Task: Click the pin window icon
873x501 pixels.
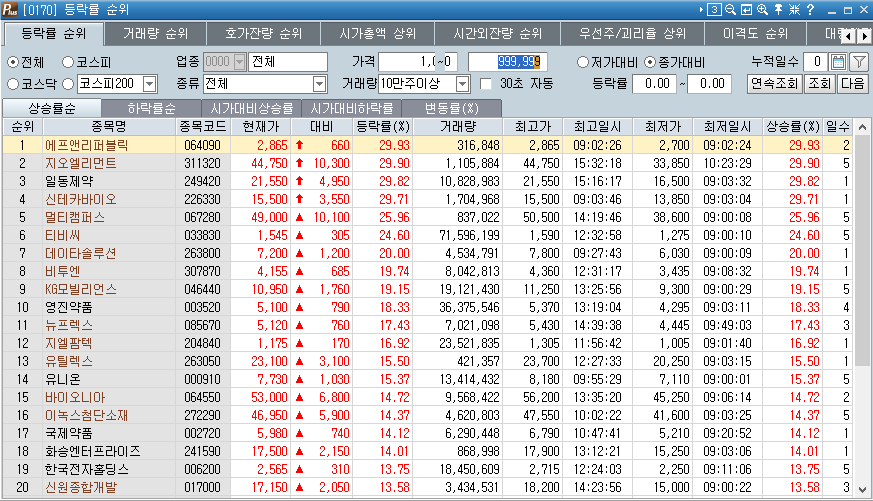Action: pyautogui.click(x=778, y=9)
